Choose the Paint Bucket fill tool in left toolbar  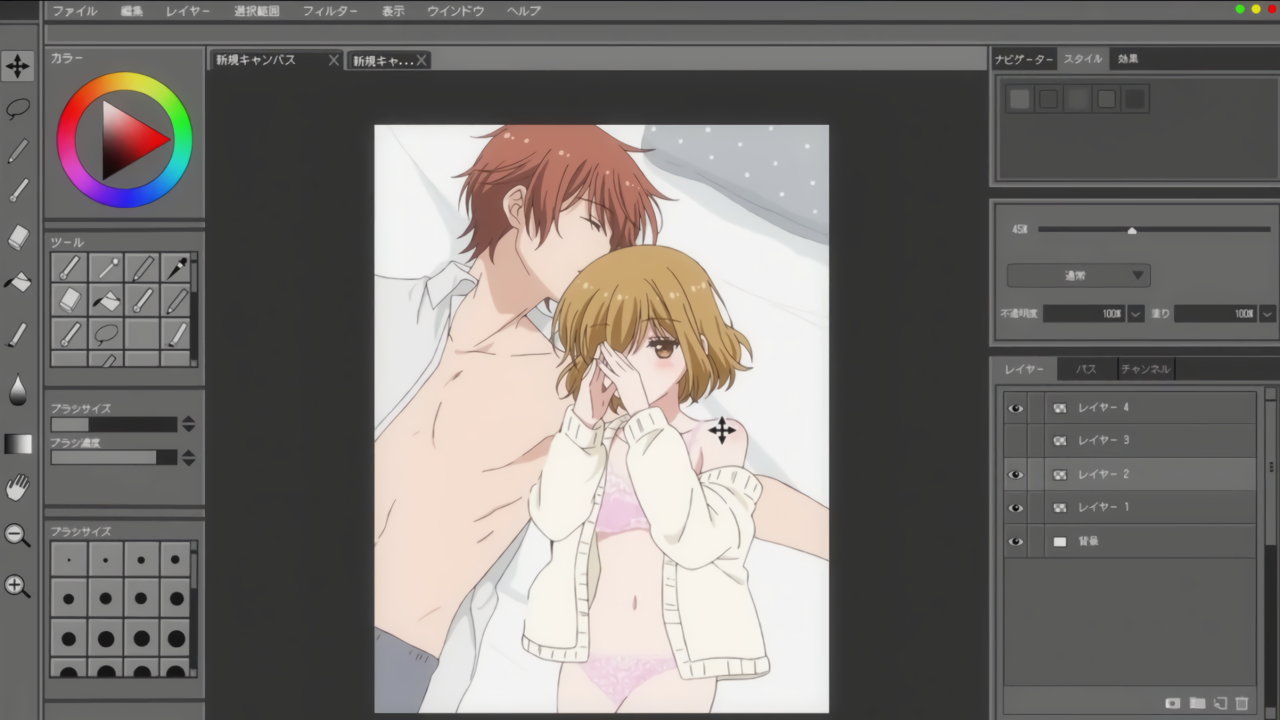coord(18,283)
